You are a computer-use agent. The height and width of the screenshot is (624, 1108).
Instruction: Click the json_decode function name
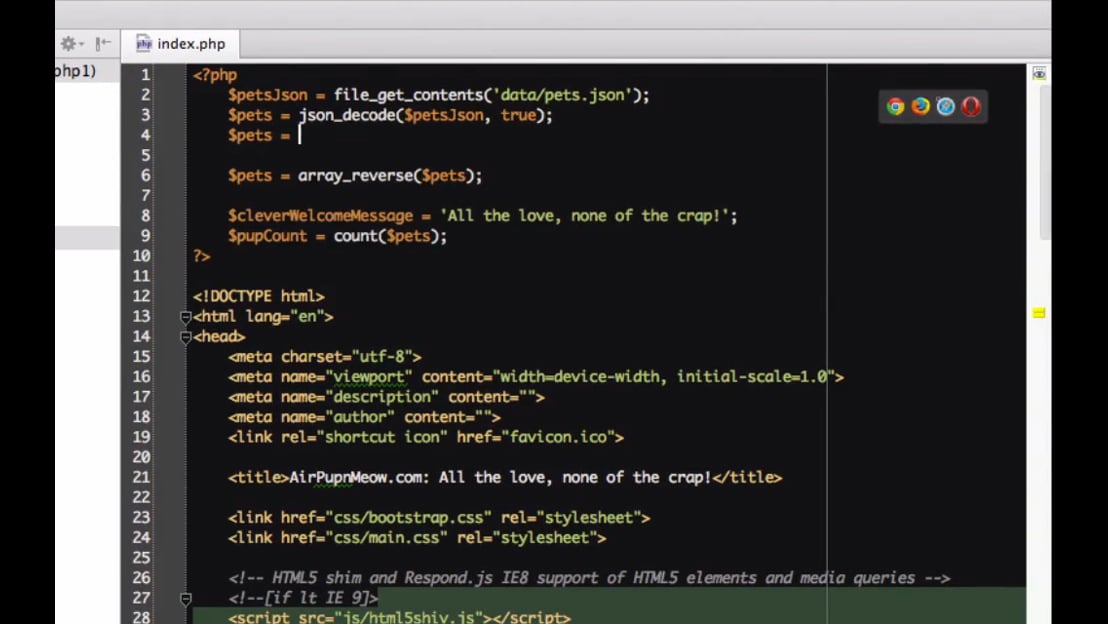pyautogui.click(x=346, y=115)
